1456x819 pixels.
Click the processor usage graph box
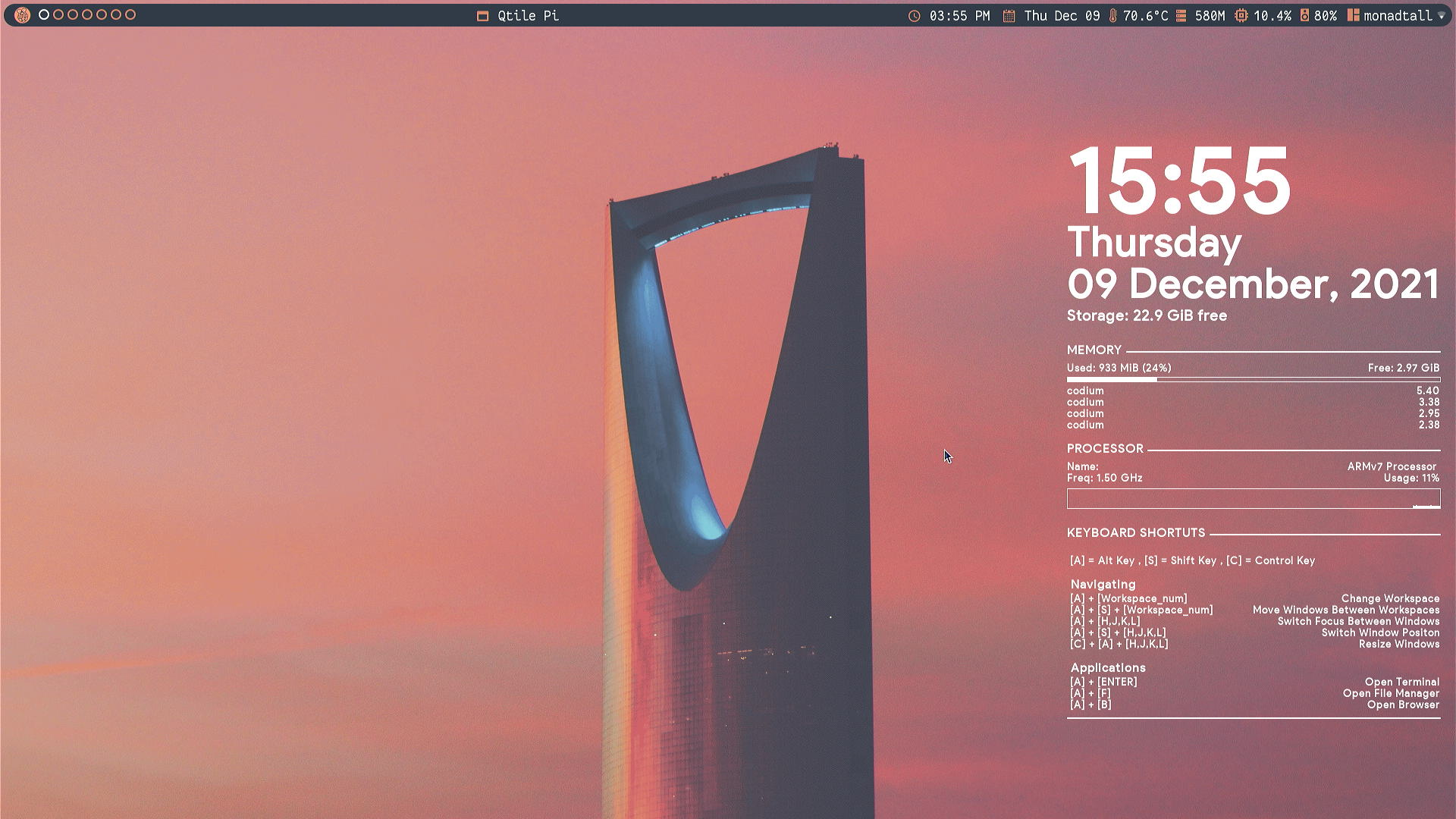point(1253,499)
